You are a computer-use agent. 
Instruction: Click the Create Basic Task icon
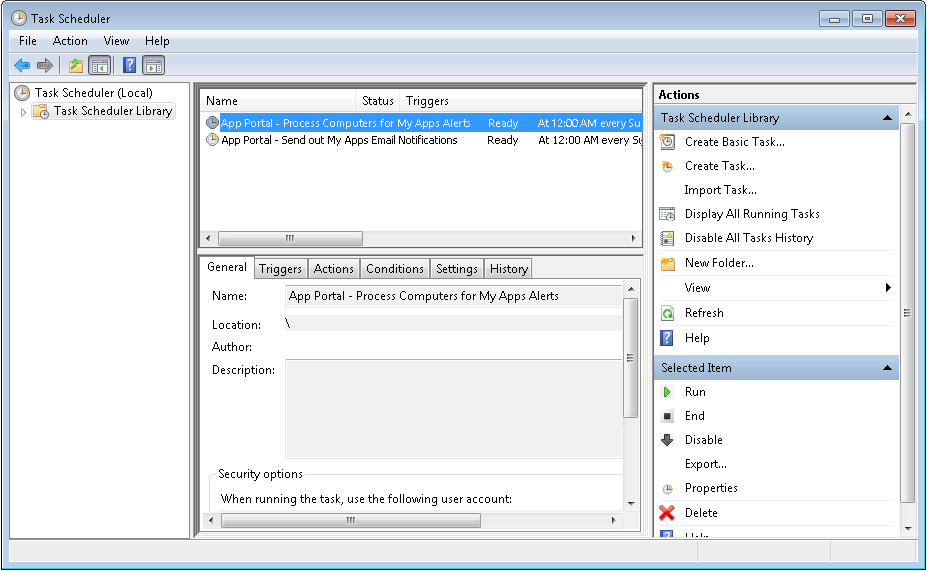667,142
